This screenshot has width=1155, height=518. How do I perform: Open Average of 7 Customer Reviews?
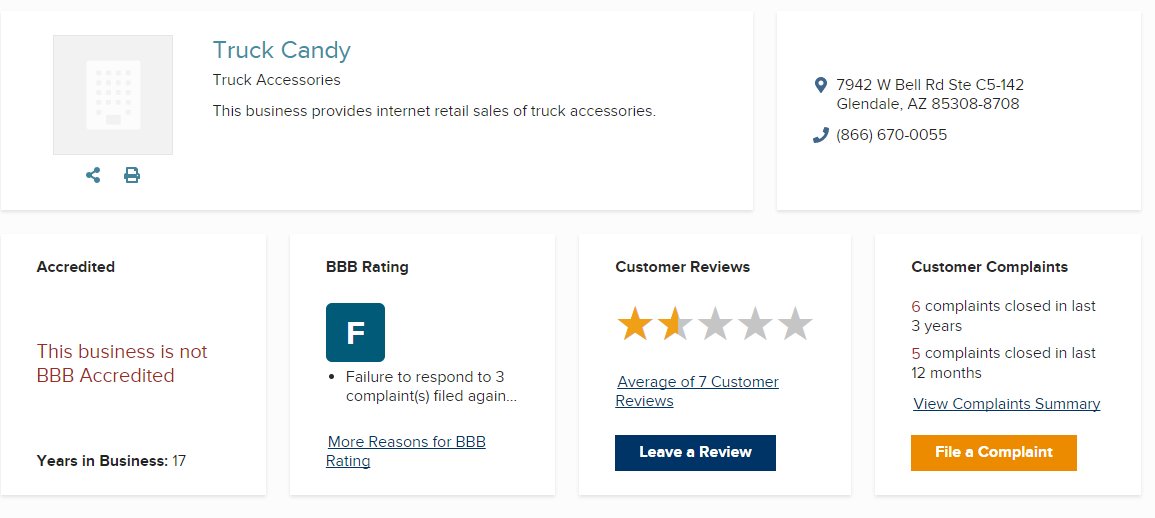(697, 391)
